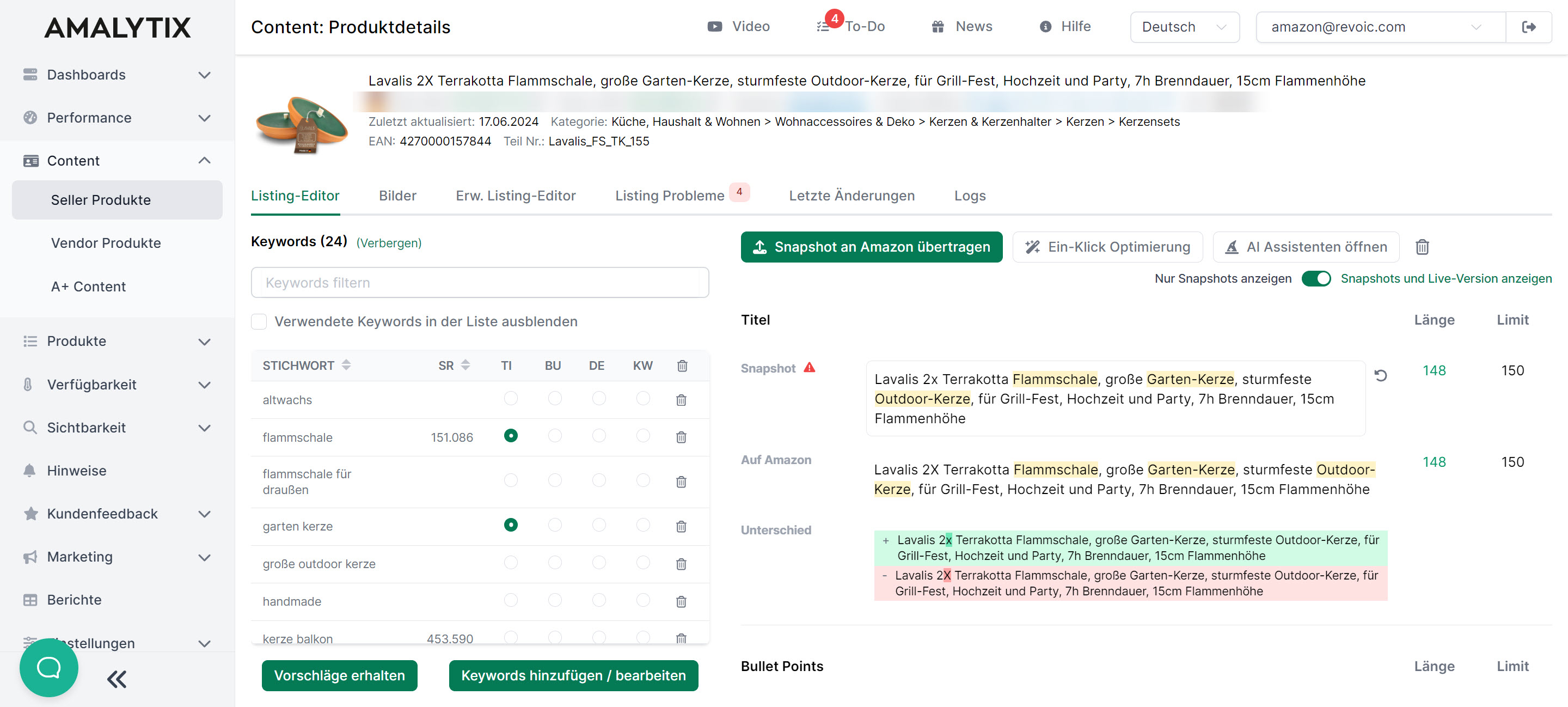
Task: Delete snapshot via trash icon beside AI Assistent
Action: click(x=1422, y=247)
